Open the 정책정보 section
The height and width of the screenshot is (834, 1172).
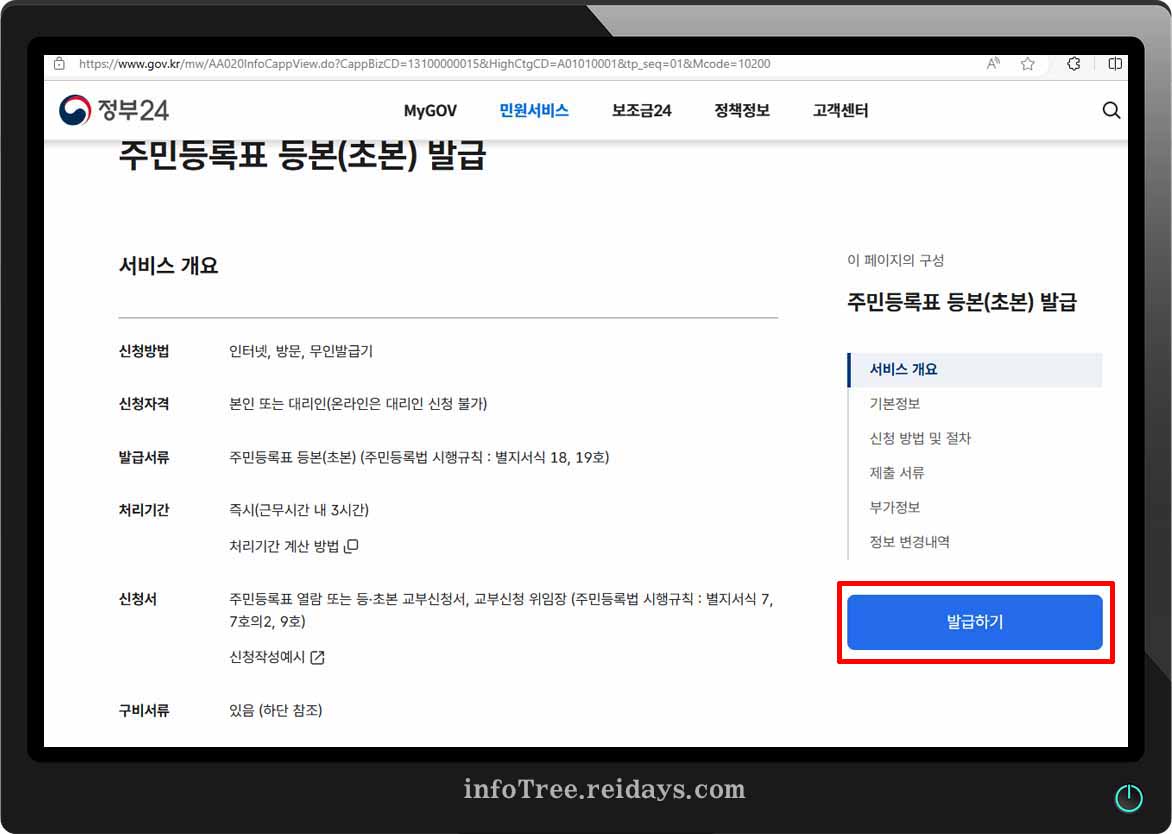click(742, 111)
